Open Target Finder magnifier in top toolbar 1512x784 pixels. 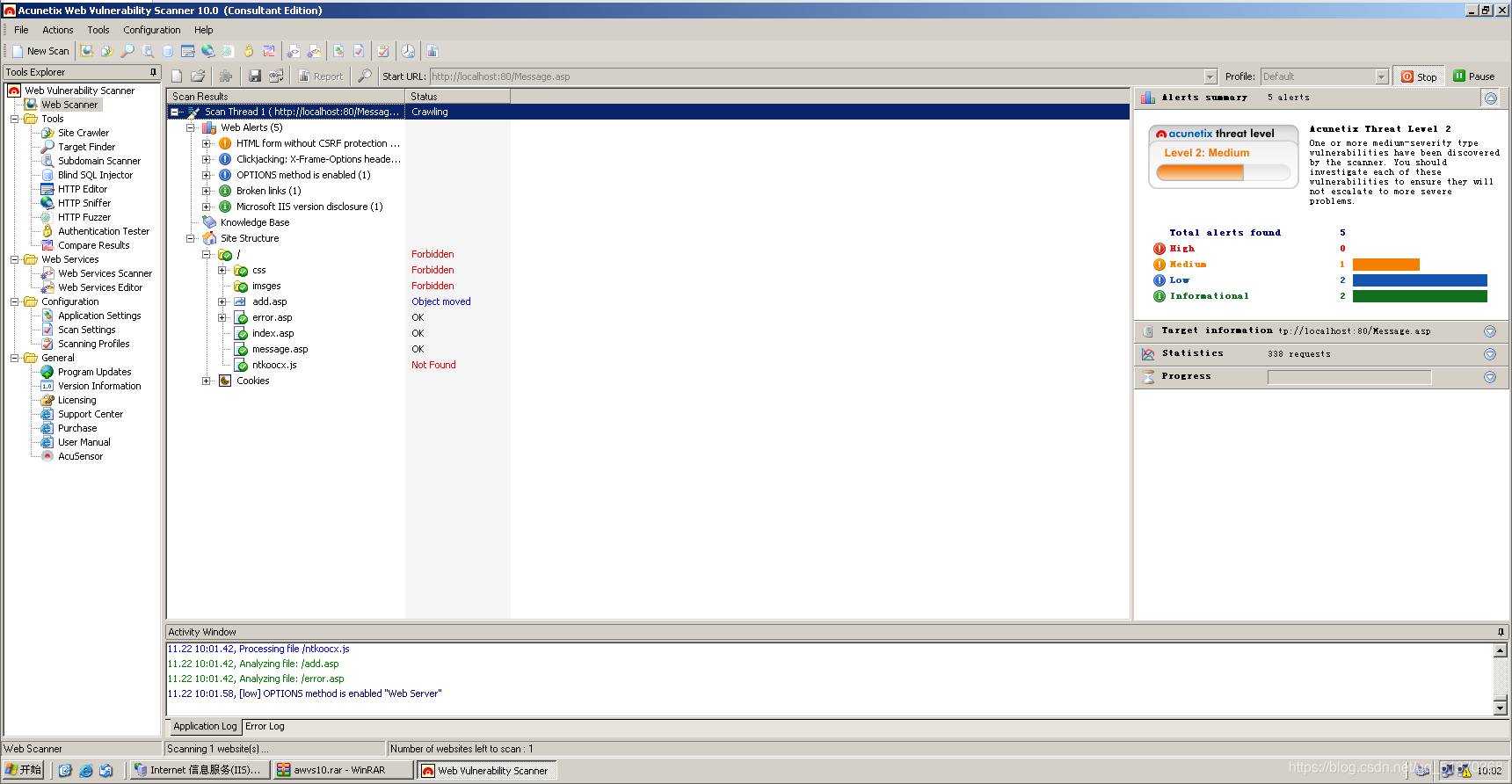(127, 51)
